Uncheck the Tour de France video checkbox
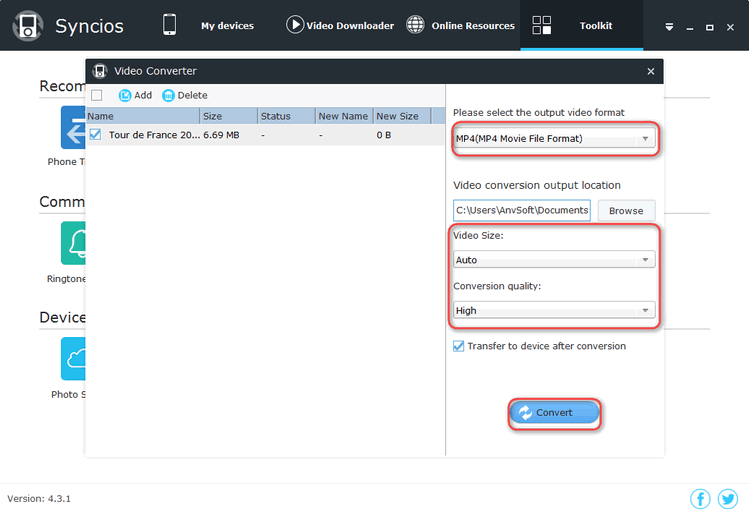The image size is (749, 515). (x=95, y=134)
